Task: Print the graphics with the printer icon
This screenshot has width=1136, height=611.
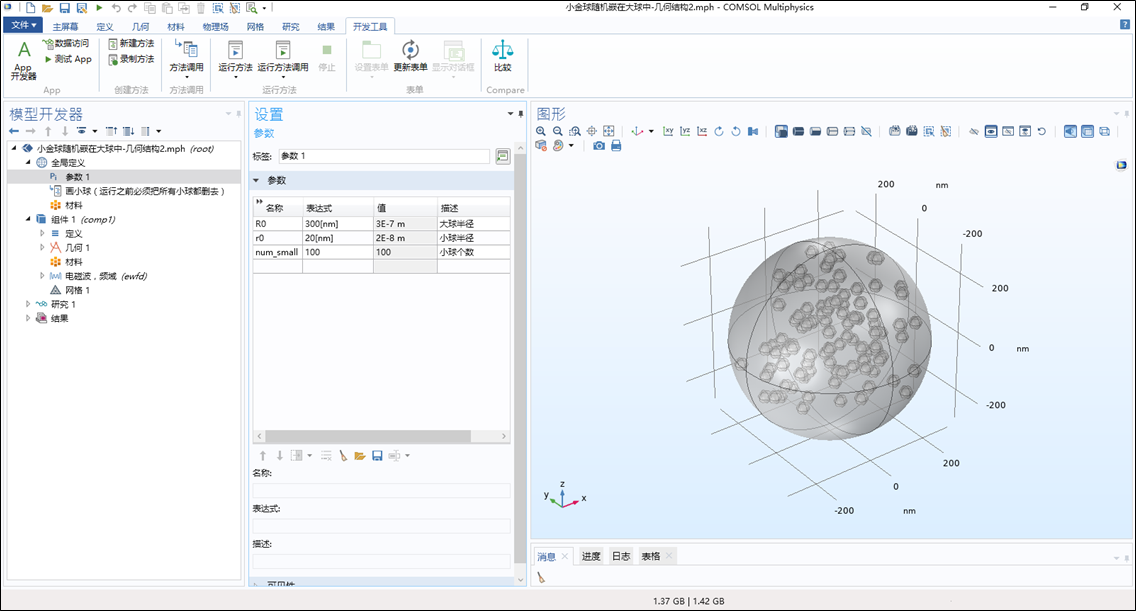Action: 616,146
